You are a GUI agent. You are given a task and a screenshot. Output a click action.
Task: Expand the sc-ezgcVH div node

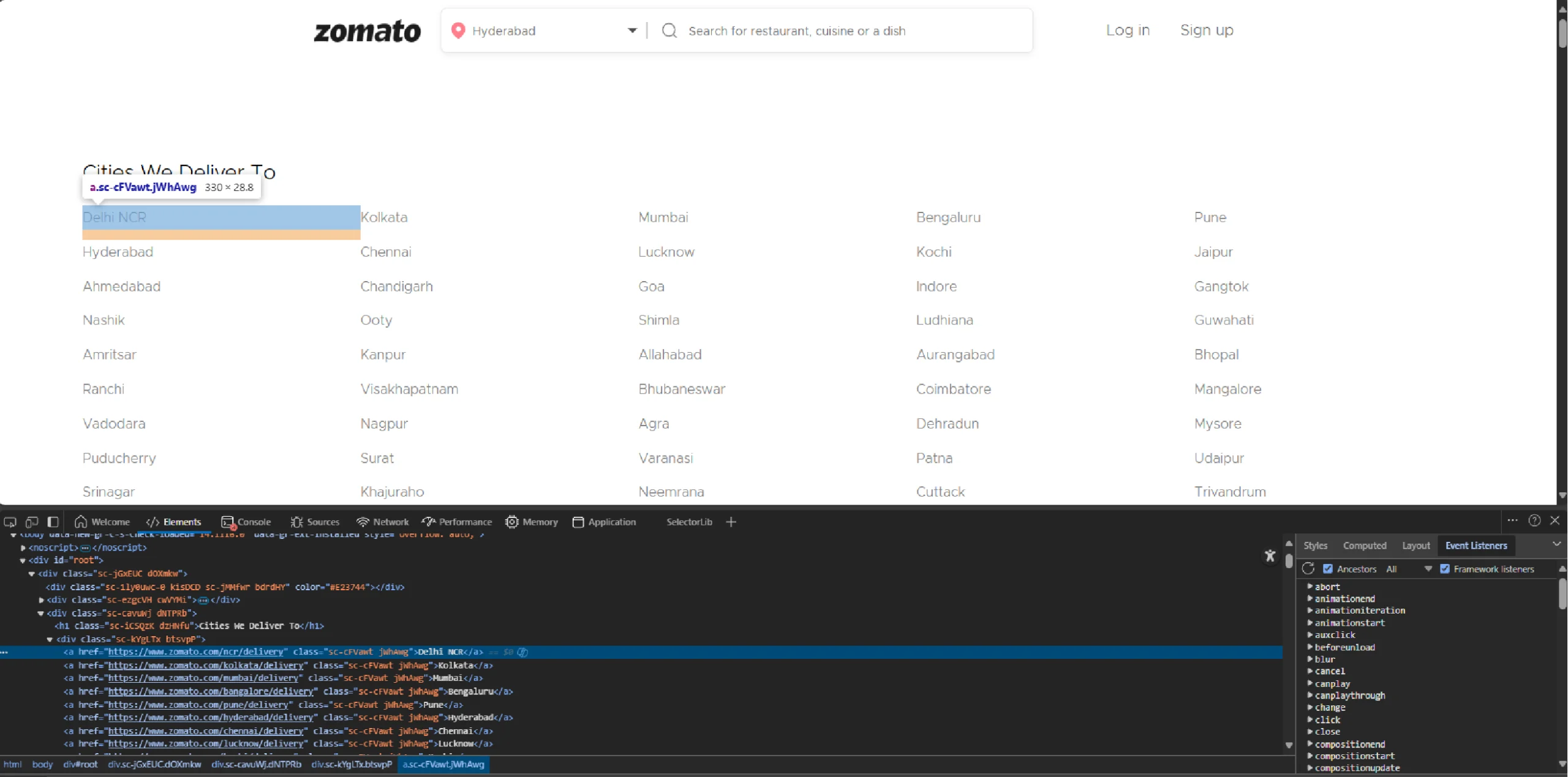coord(41,600)
